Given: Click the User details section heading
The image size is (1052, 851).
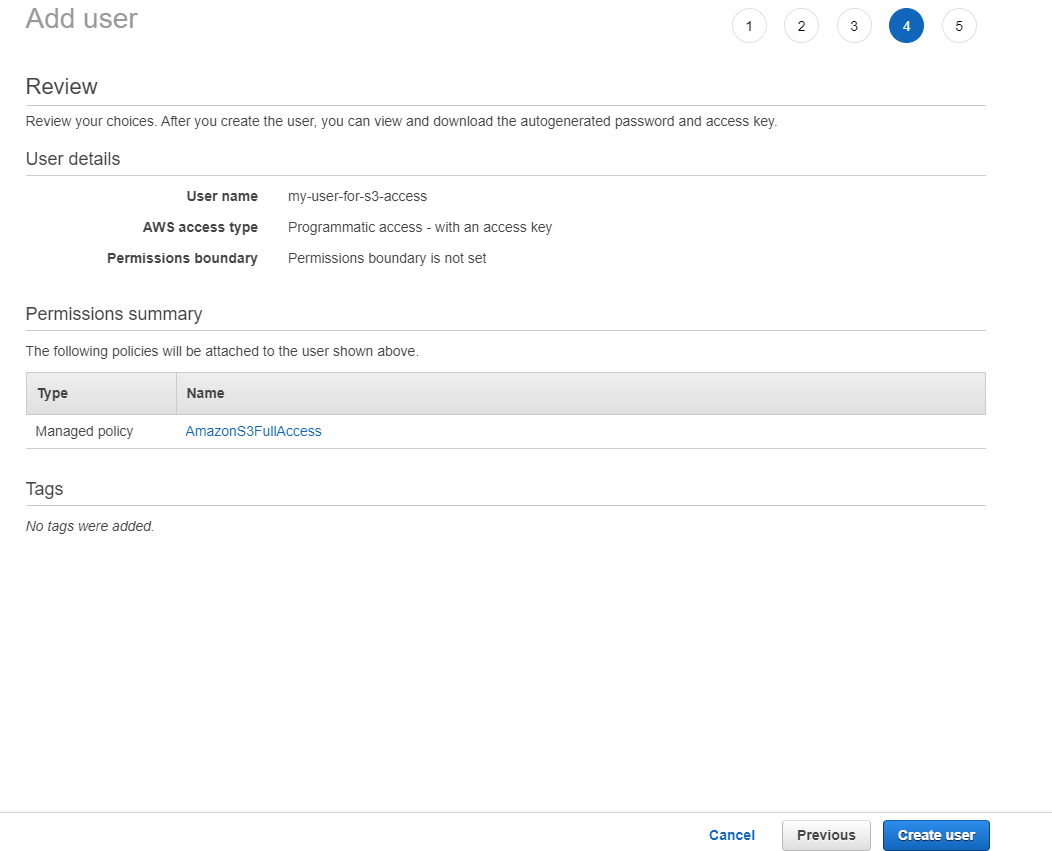Looking at the screenshot, I should click(72, 159).
